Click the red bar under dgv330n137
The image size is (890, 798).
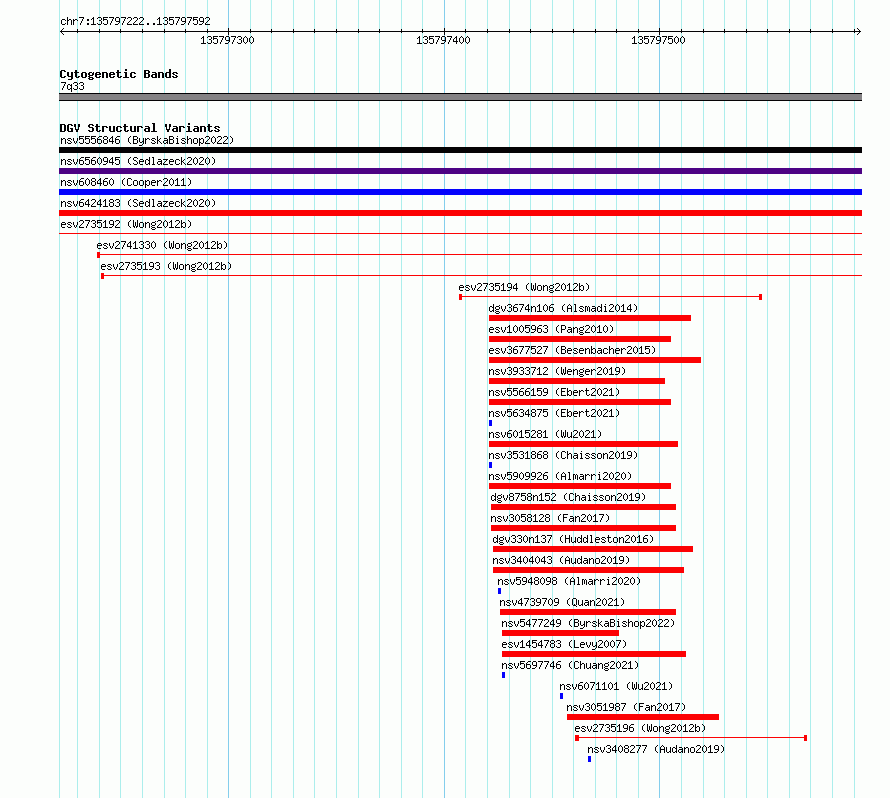tap(593, 549)
